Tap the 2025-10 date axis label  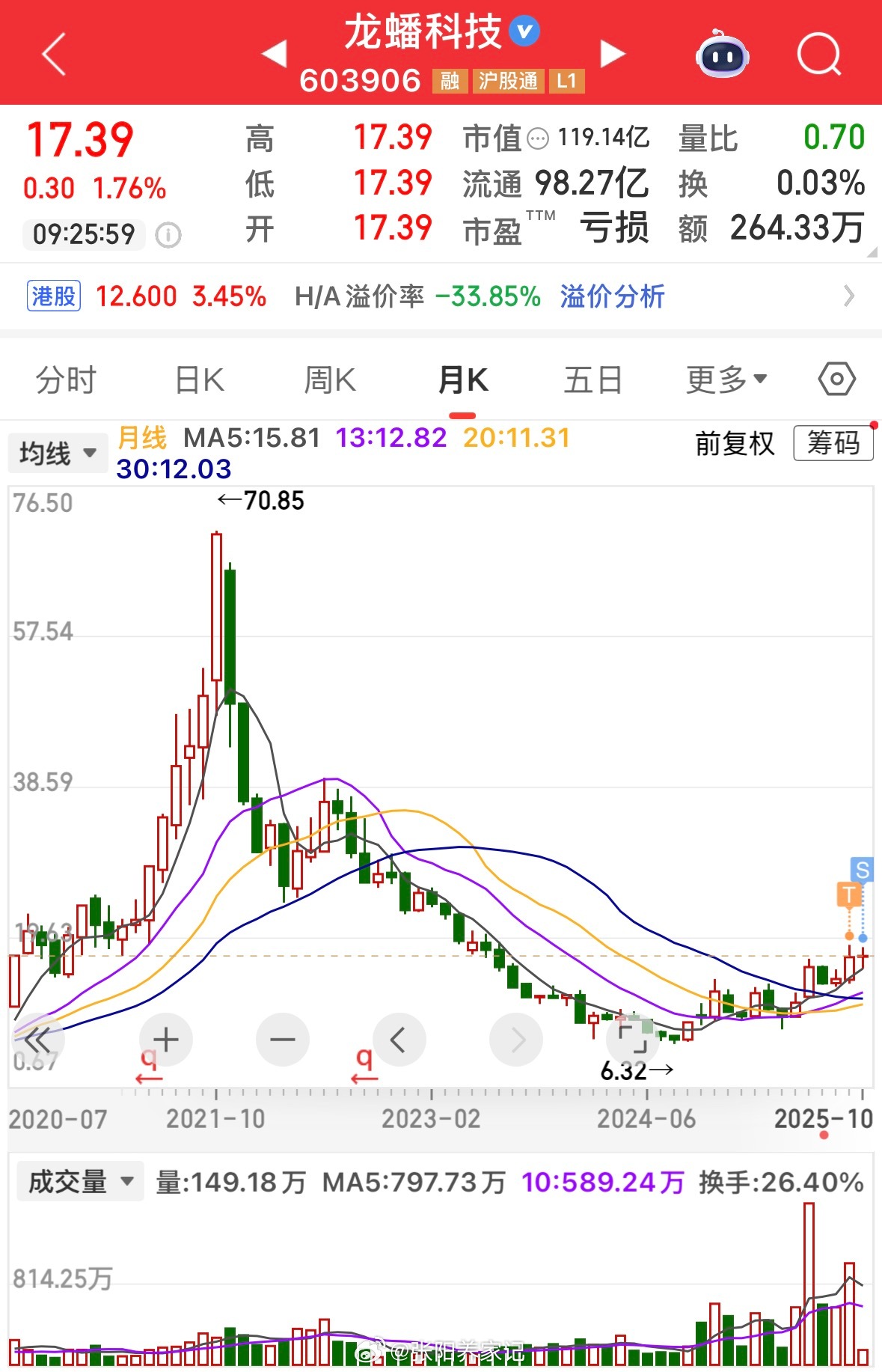click(x=824, y=1119)
